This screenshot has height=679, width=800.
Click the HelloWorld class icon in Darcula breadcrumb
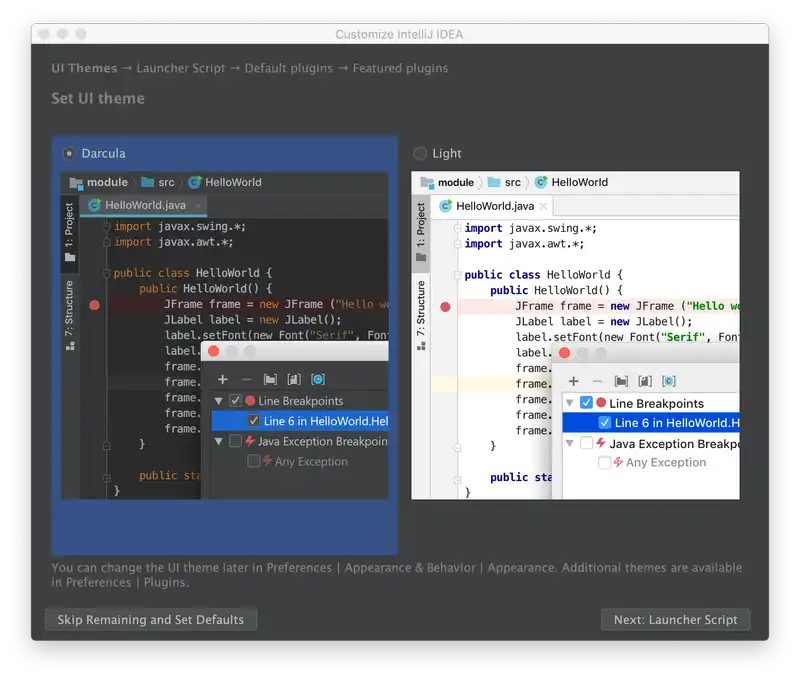coord(194,182)
